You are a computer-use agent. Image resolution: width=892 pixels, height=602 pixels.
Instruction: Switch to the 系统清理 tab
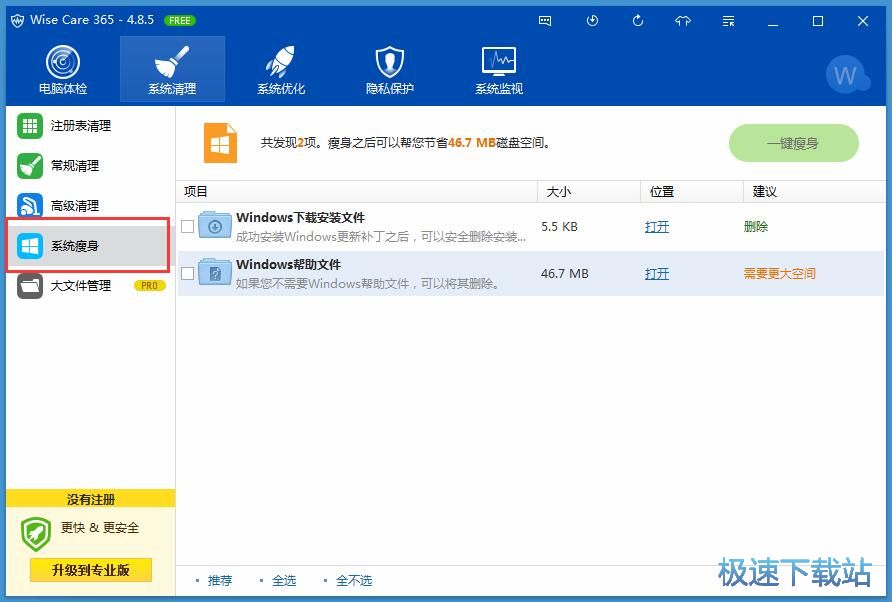172,69
